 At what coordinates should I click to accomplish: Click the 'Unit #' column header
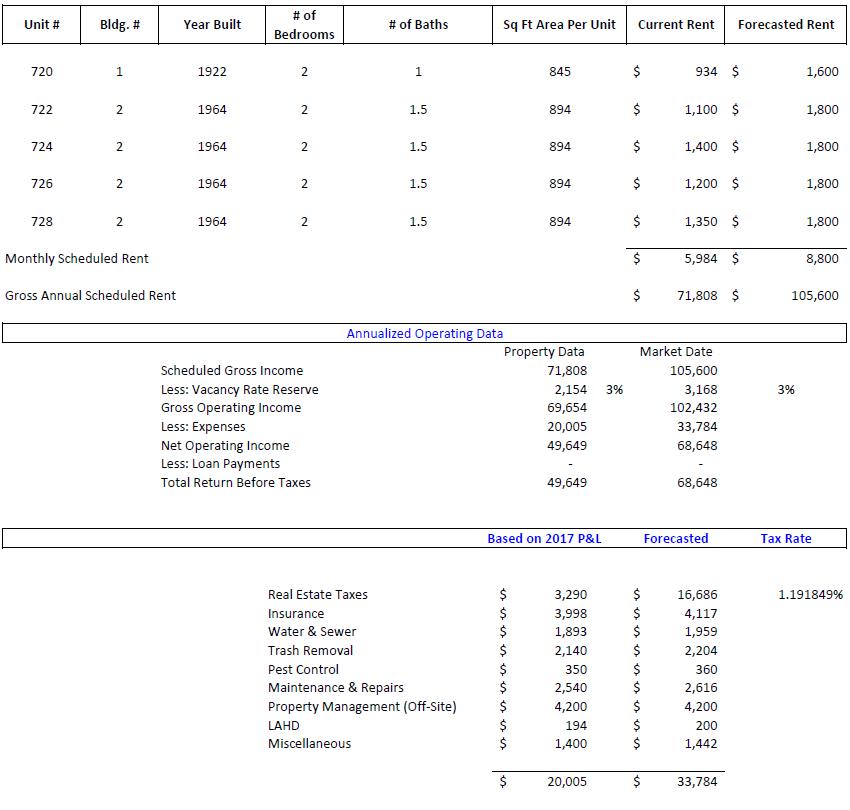click(42, 24)
